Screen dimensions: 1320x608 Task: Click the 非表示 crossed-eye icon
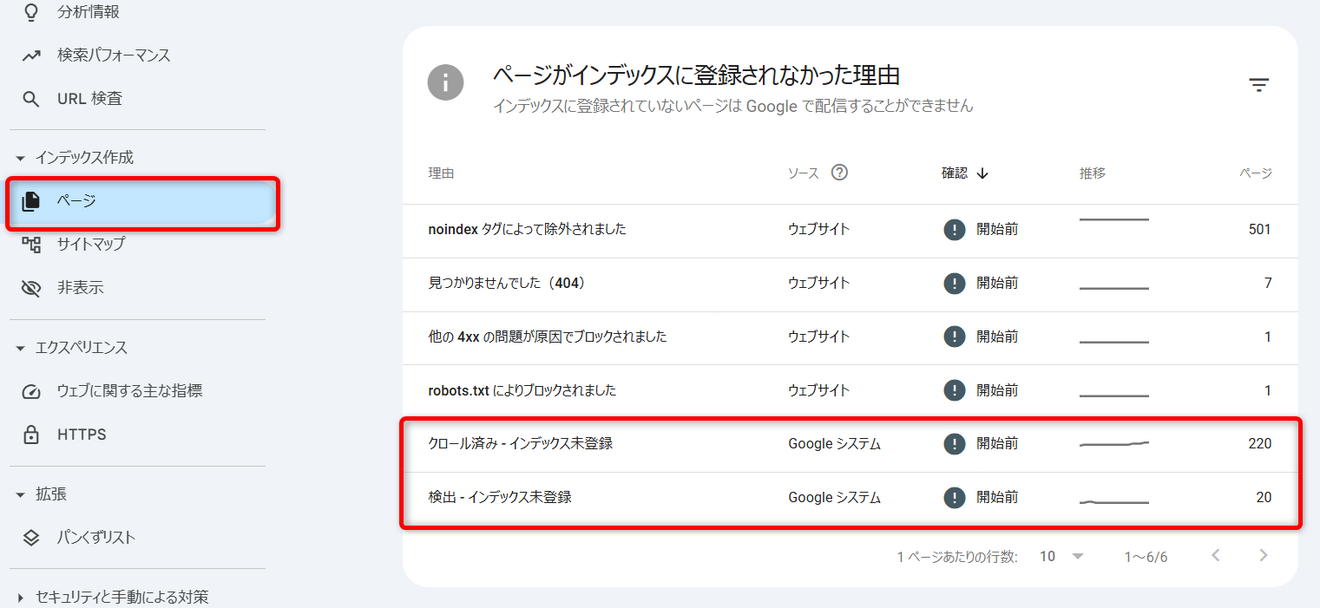pyautogui.click(x=31, y=288)
